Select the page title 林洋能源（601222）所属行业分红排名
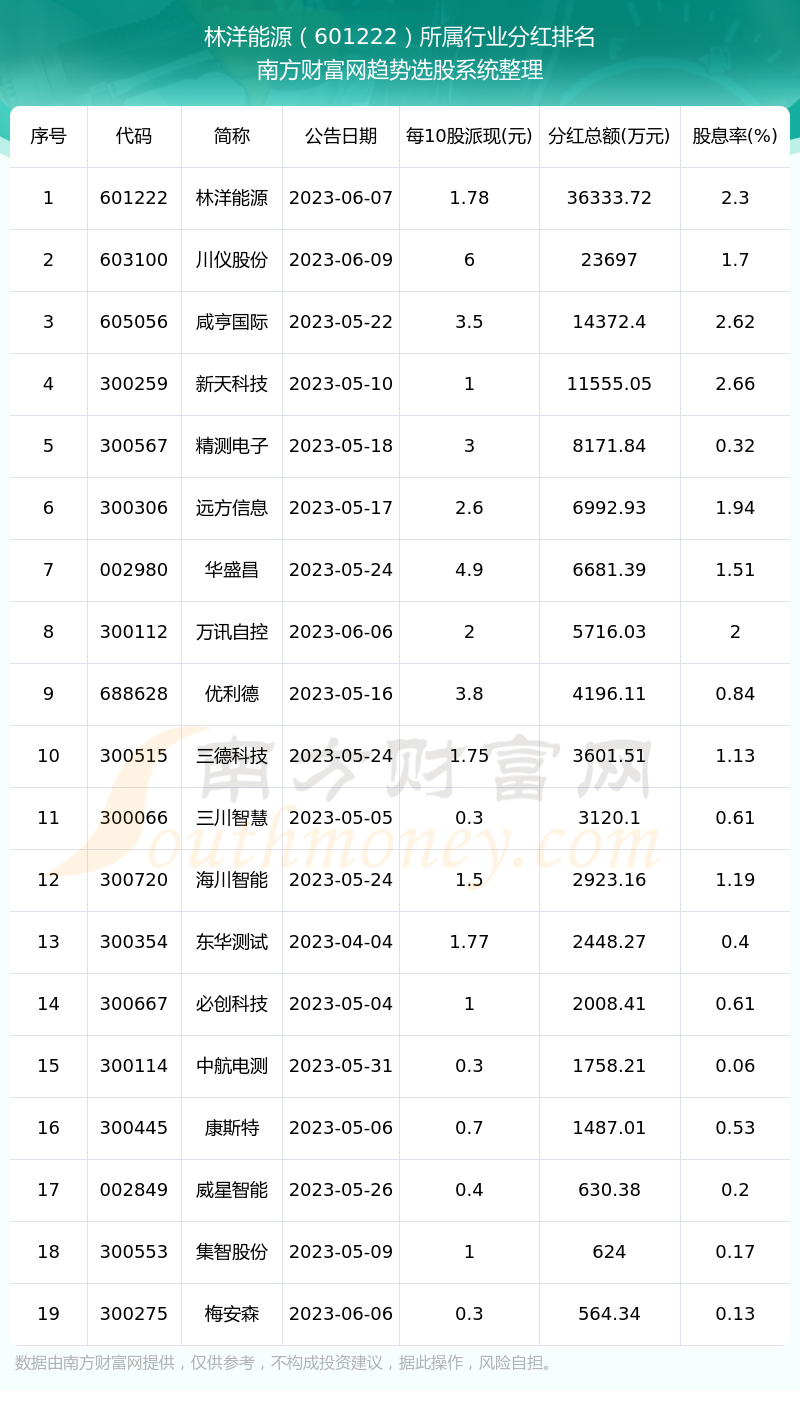This screenshot has width=800, height=1412. 400,37
